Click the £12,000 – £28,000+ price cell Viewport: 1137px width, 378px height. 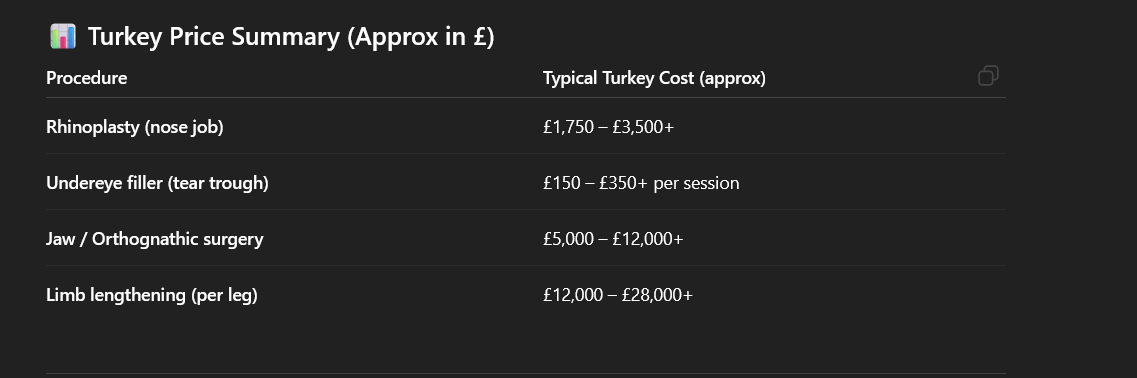pyautogui.click(x=618, y=295)
